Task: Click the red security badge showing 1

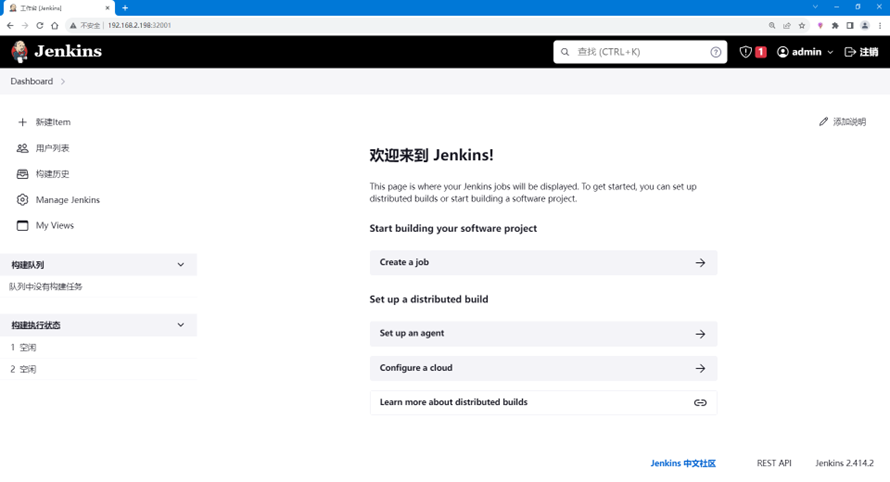Action: coord(761,52)
